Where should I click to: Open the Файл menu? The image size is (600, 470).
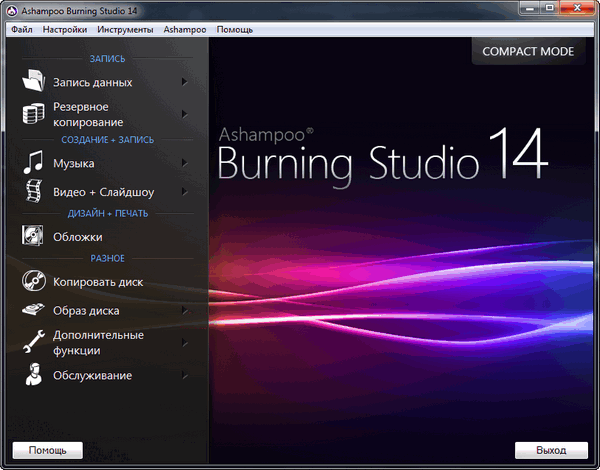pos(22,29)
